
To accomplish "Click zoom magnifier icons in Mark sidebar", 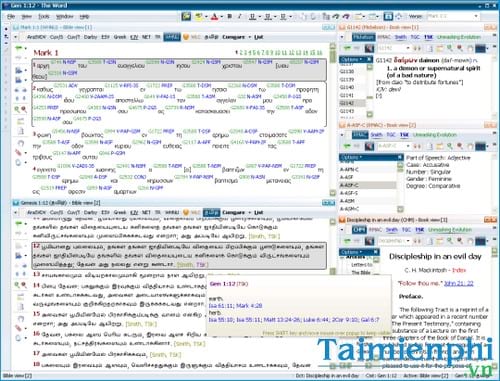I will pos(20,109).
